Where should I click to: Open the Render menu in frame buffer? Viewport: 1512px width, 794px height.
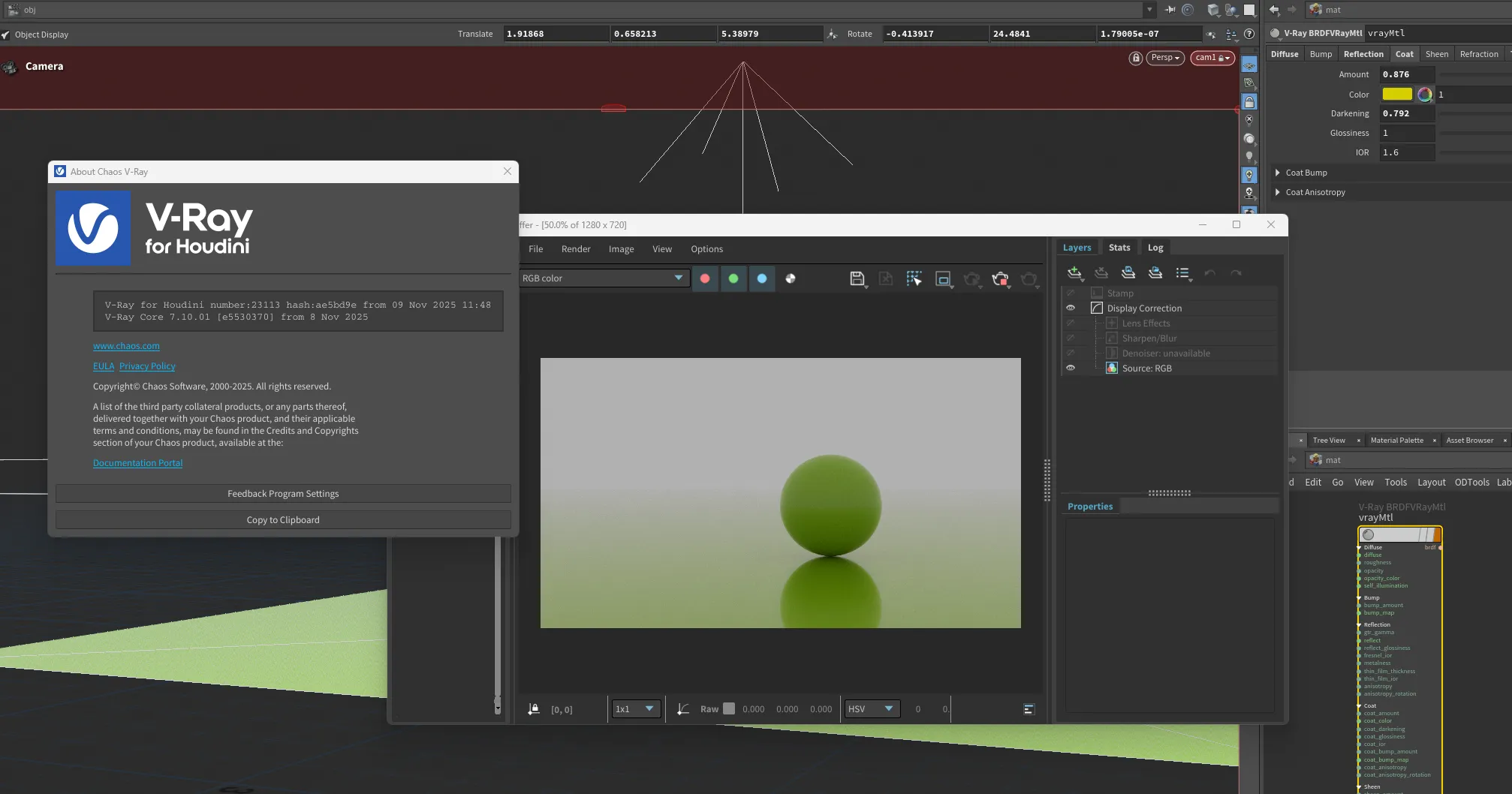click(x=576, y=249)
